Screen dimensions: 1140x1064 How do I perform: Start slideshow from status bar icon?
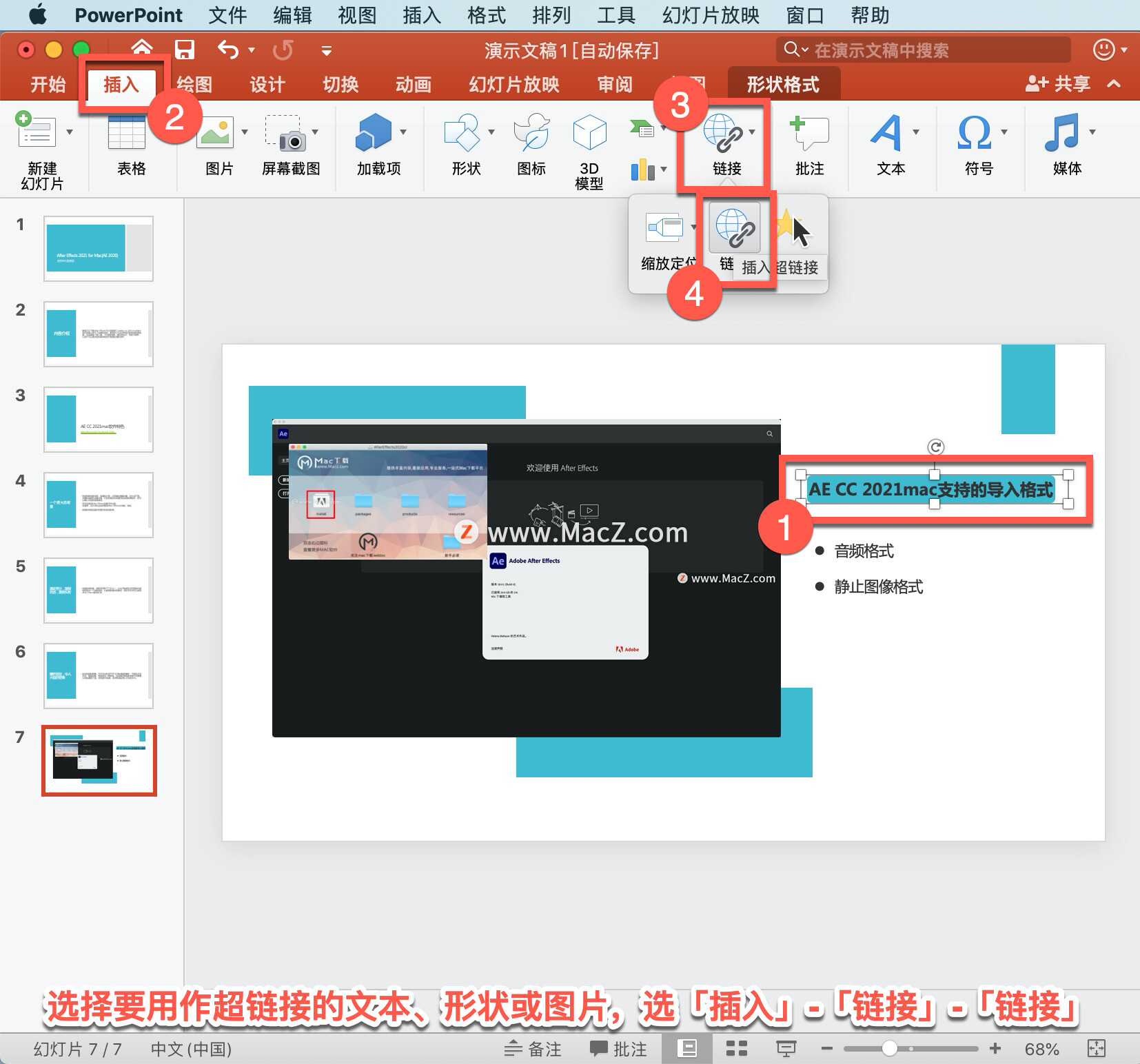(x=786, y=1049)
